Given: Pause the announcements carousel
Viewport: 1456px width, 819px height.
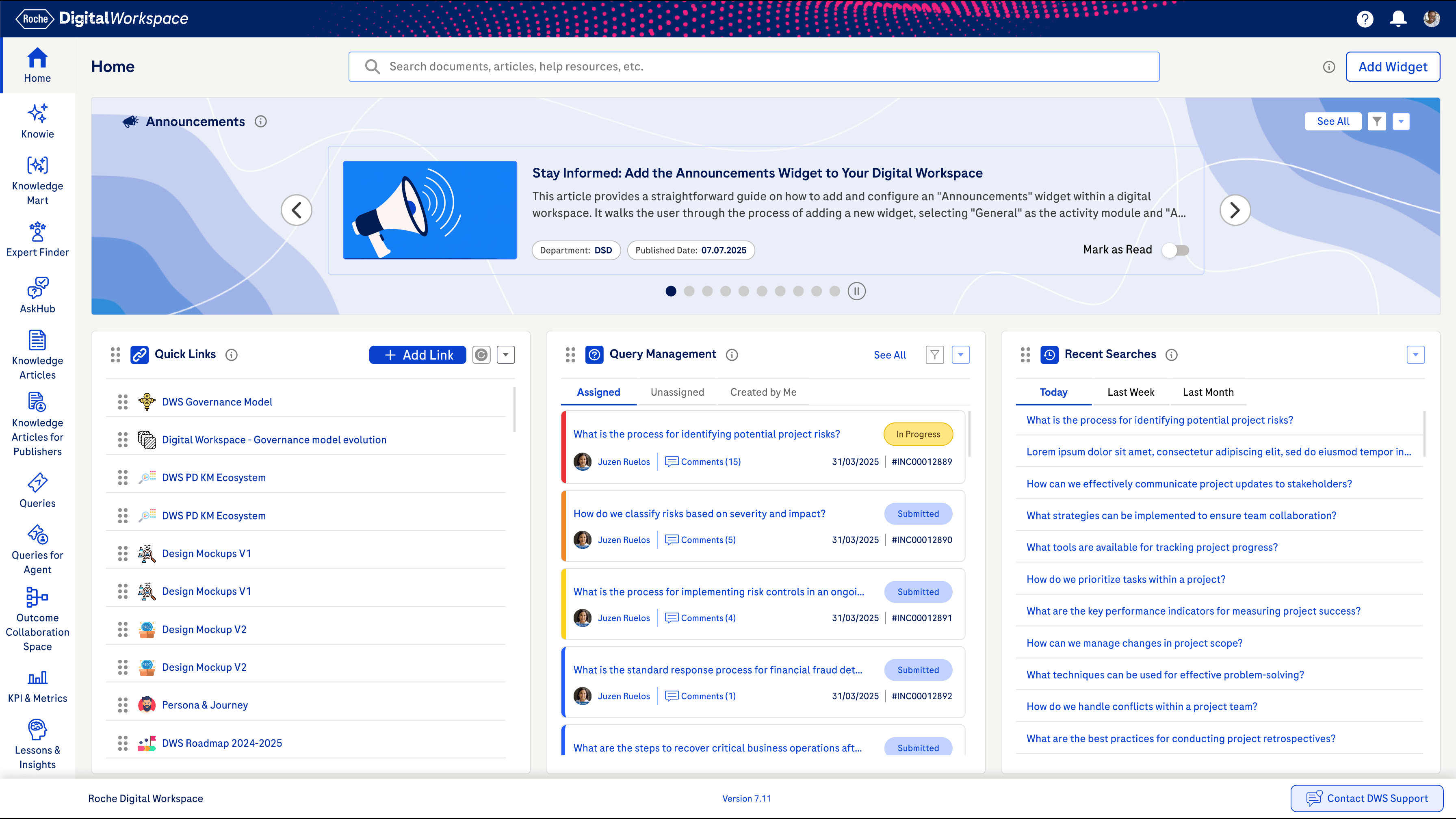Looking at the screenshot, I should (856, 291).
